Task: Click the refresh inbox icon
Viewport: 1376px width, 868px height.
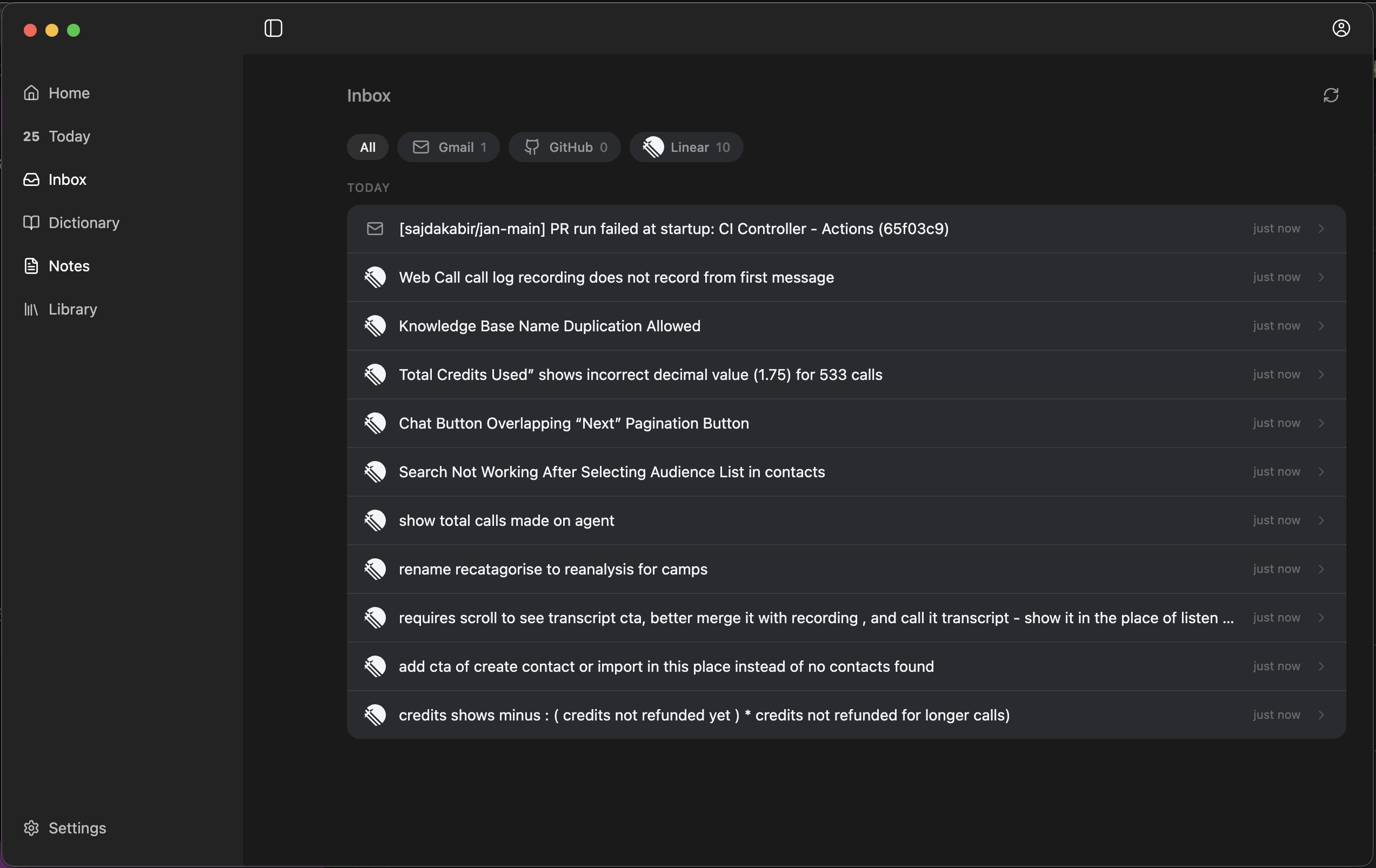Action: click(x=1330, y=95)
